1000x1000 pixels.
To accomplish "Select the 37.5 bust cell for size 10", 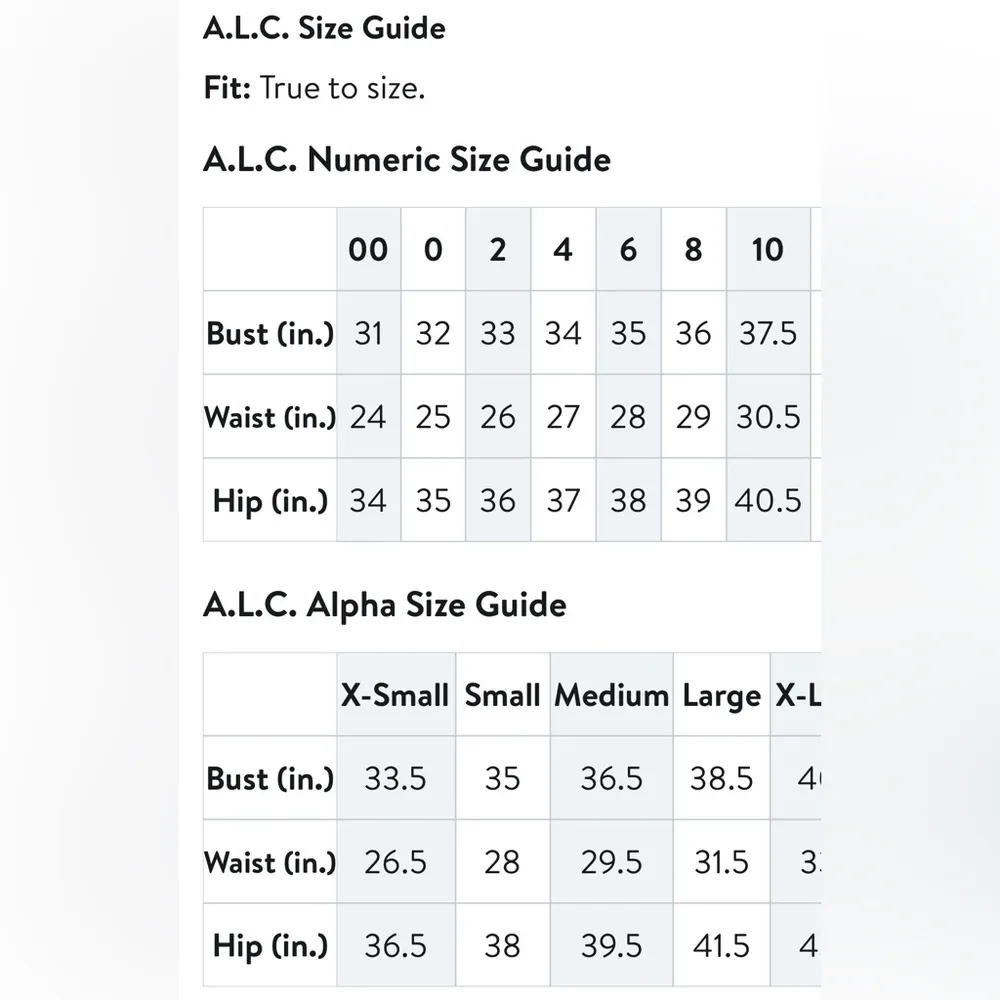I will coord(767,333).
